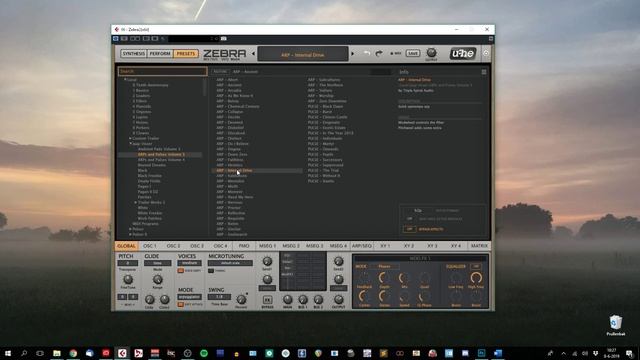Open the ModFX mode Phaser dropdown
This screenshot has height=360, width=640.
pyautogui.click(x=384, y=267)
